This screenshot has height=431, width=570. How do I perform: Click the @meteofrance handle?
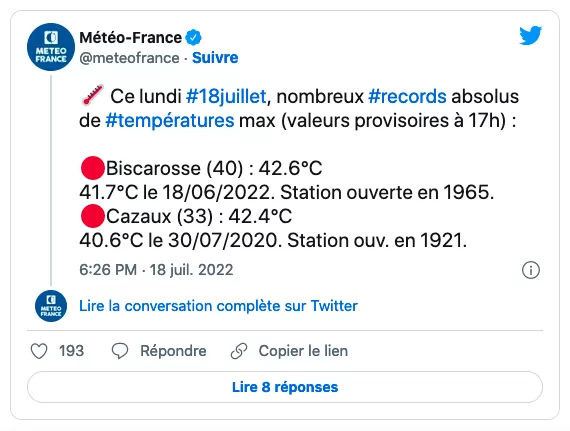[x=129, y=58]
